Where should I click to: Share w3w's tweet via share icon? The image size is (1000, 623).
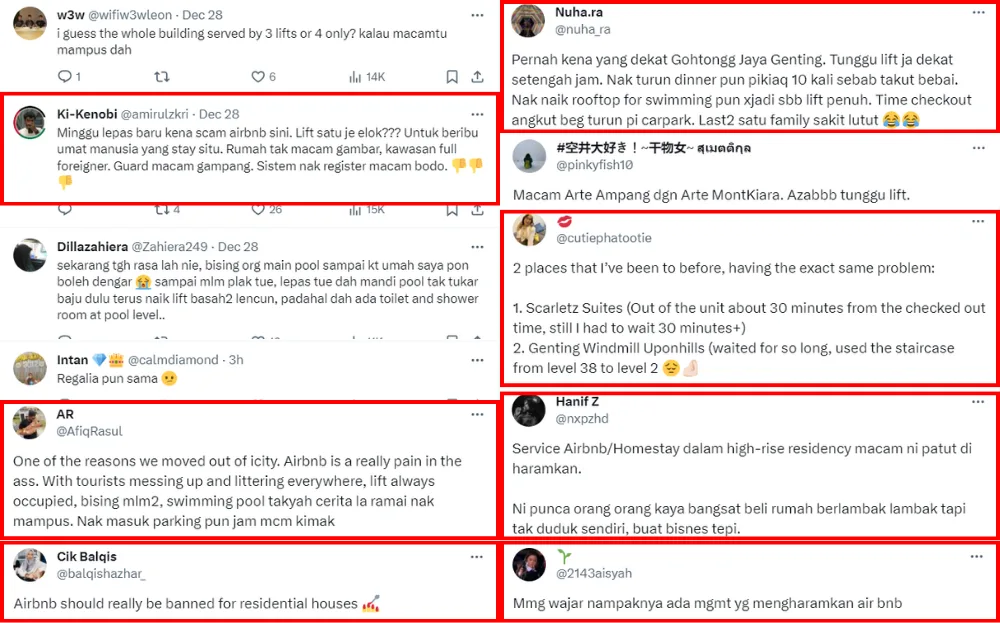[x=477, y=76]
